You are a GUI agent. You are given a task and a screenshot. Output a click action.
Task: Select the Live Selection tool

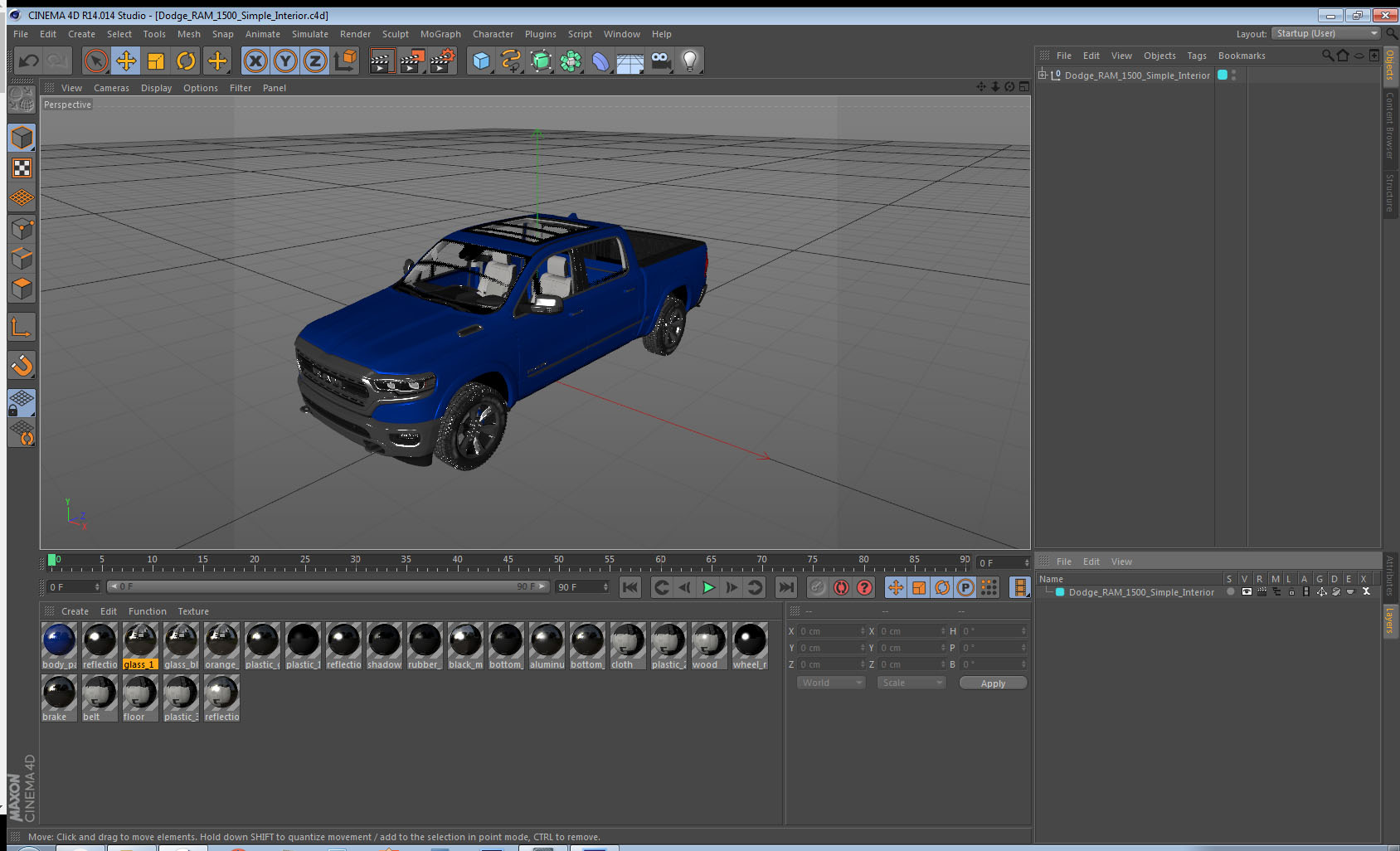pyautogui.click(x=96, y=61)
